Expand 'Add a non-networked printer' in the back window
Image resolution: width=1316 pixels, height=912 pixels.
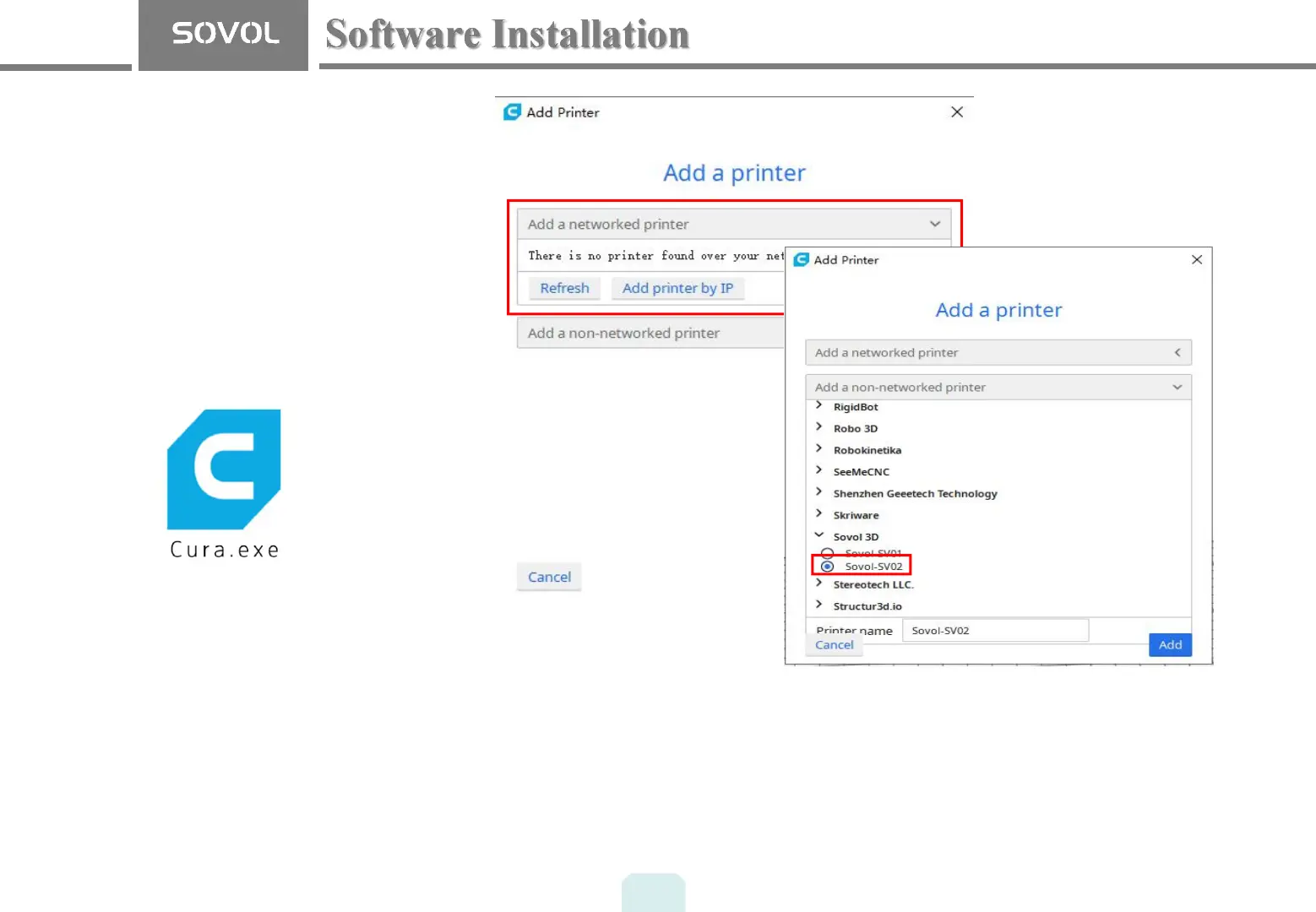651,334
